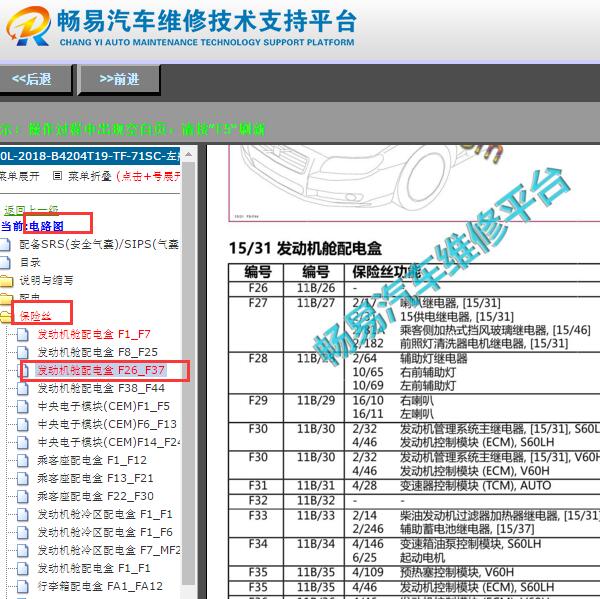Click the F31 fuse number cell

(x=258, y=486)
